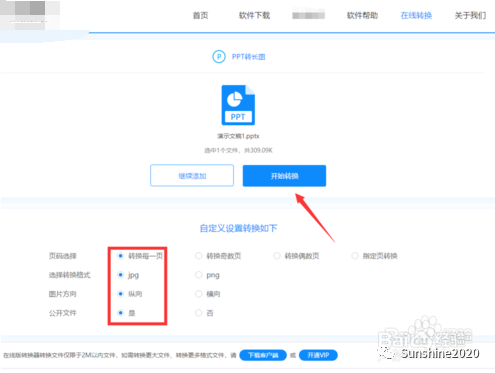The width and height of the screenshot is (495, 373).
Task: Open the 关于我们 navigation item
Action: (x=470, y=15)
